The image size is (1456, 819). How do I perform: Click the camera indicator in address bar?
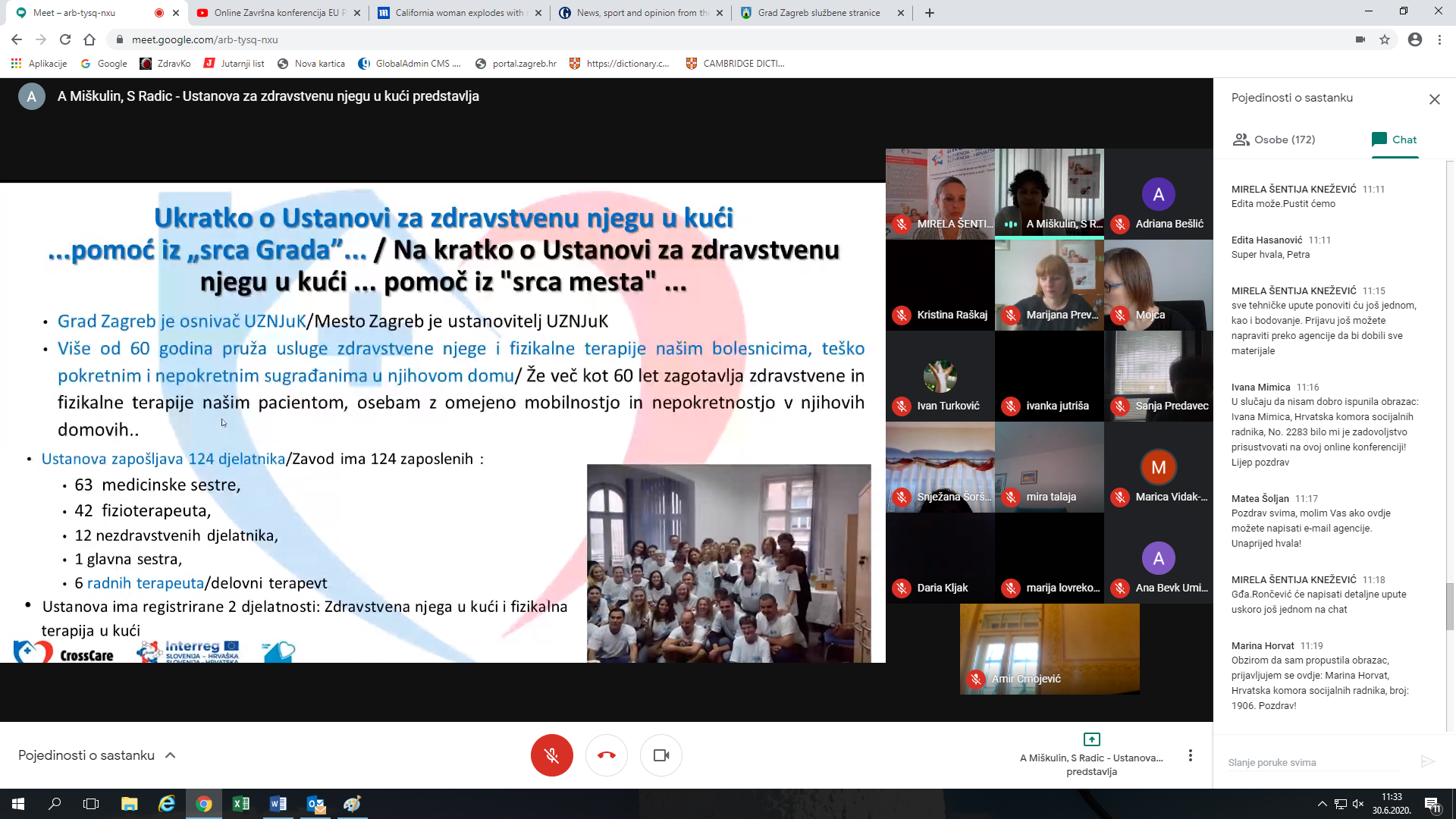tap(1360, 39)
